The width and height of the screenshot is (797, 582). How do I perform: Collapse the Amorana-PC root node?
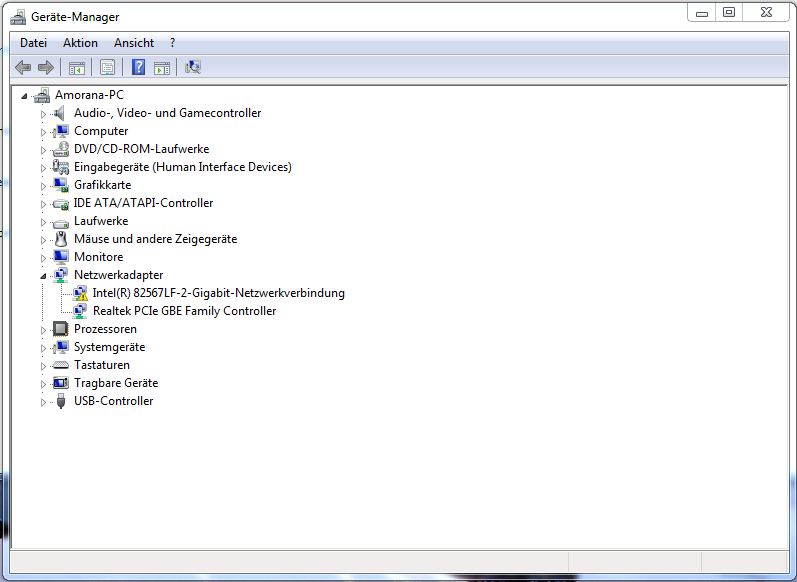[24, 96]
